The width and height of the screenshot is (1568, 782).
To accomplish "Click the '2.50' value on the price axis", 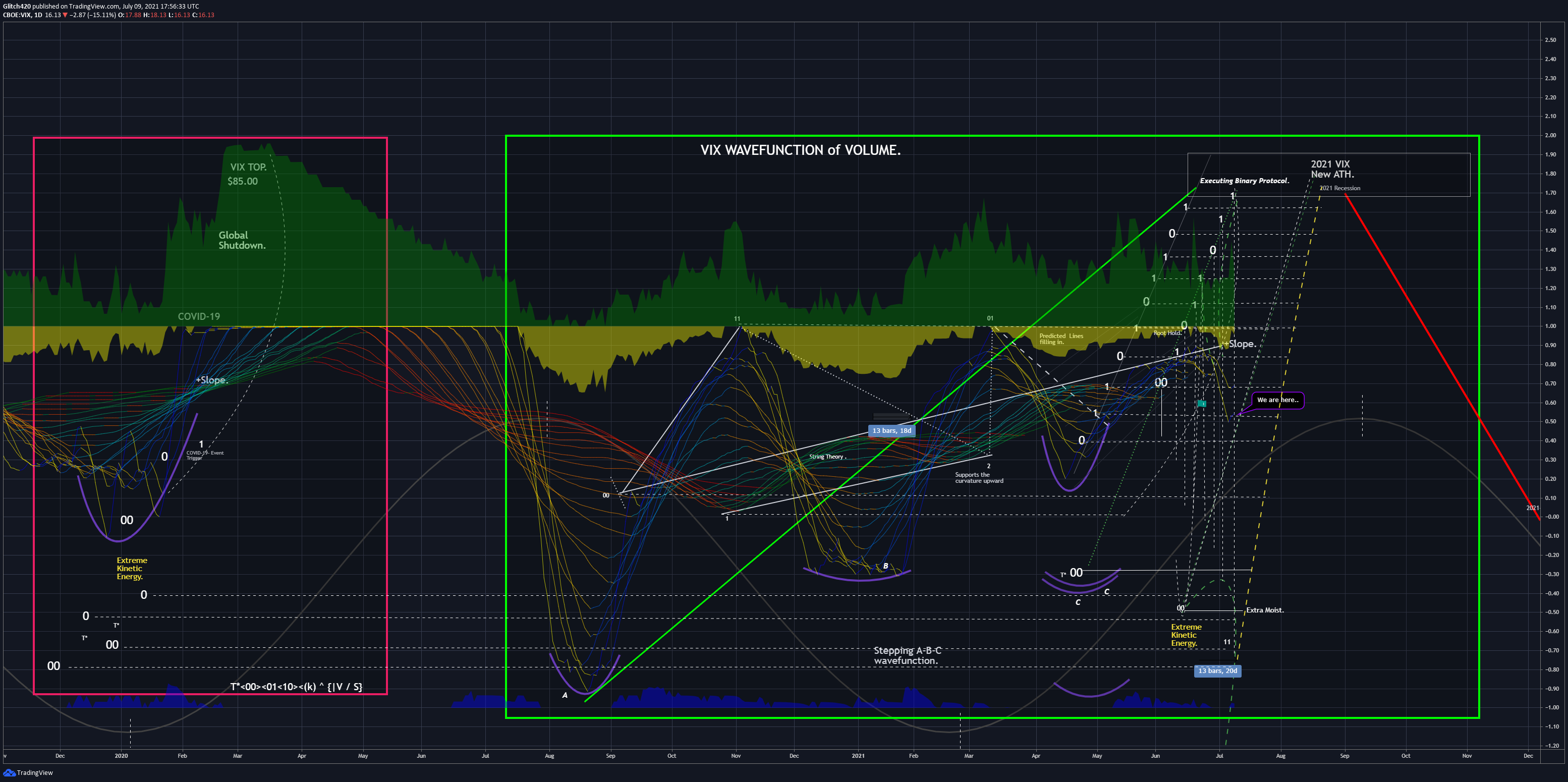I will click(1550, 40).
